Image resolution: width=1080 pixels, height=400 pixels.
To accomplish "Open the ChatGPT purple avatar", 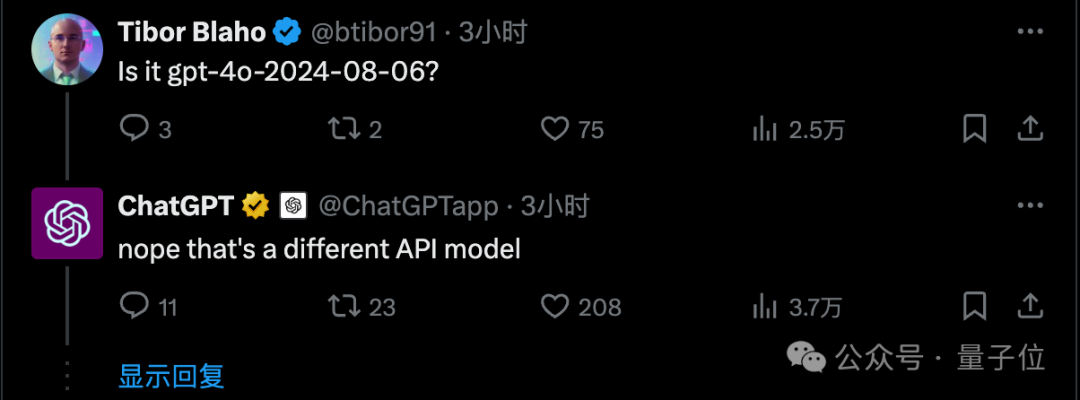I will 68,223.
